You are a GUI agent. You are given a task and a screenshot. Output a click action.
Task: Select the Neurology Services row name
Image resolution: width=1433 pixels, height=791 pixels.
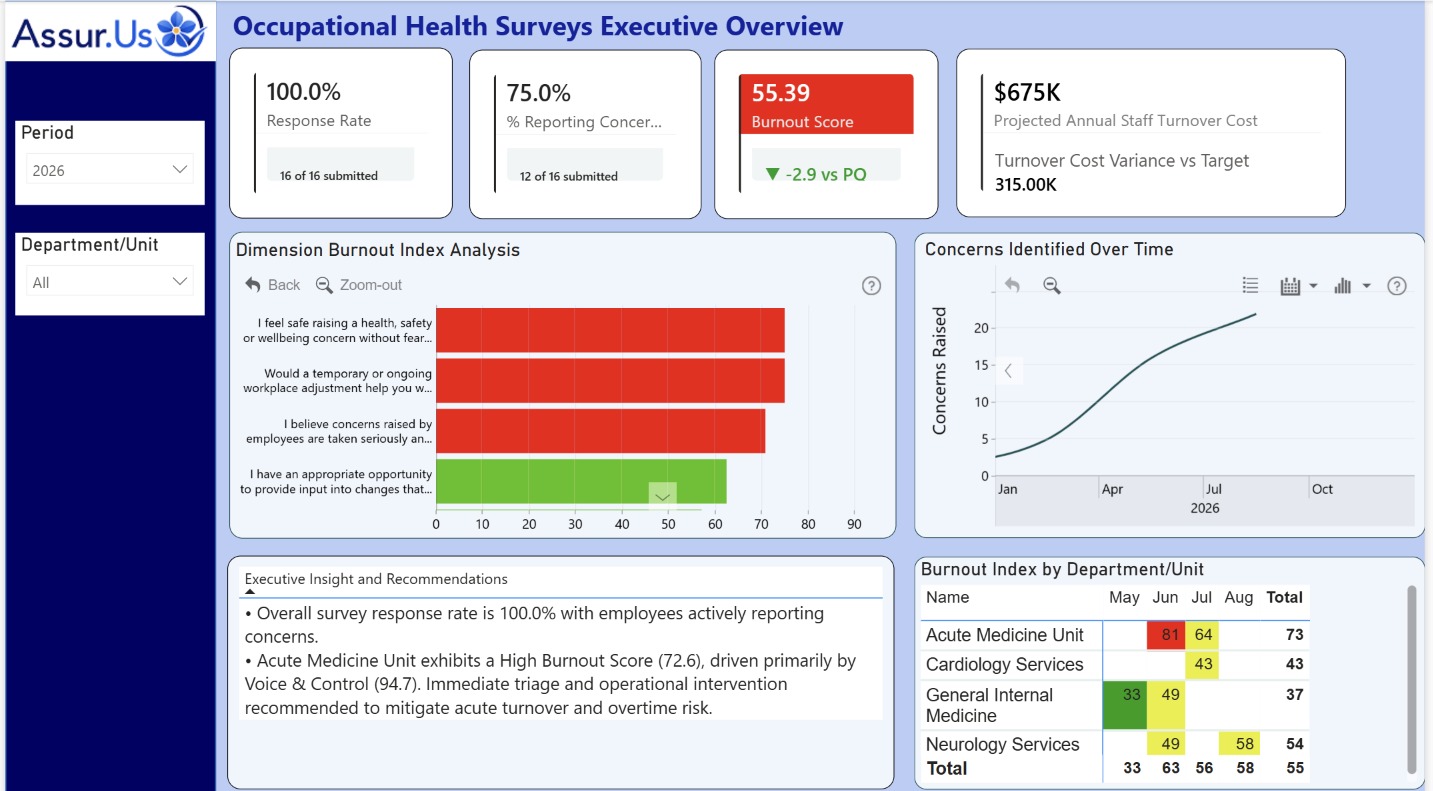(x=1003, y=745)
